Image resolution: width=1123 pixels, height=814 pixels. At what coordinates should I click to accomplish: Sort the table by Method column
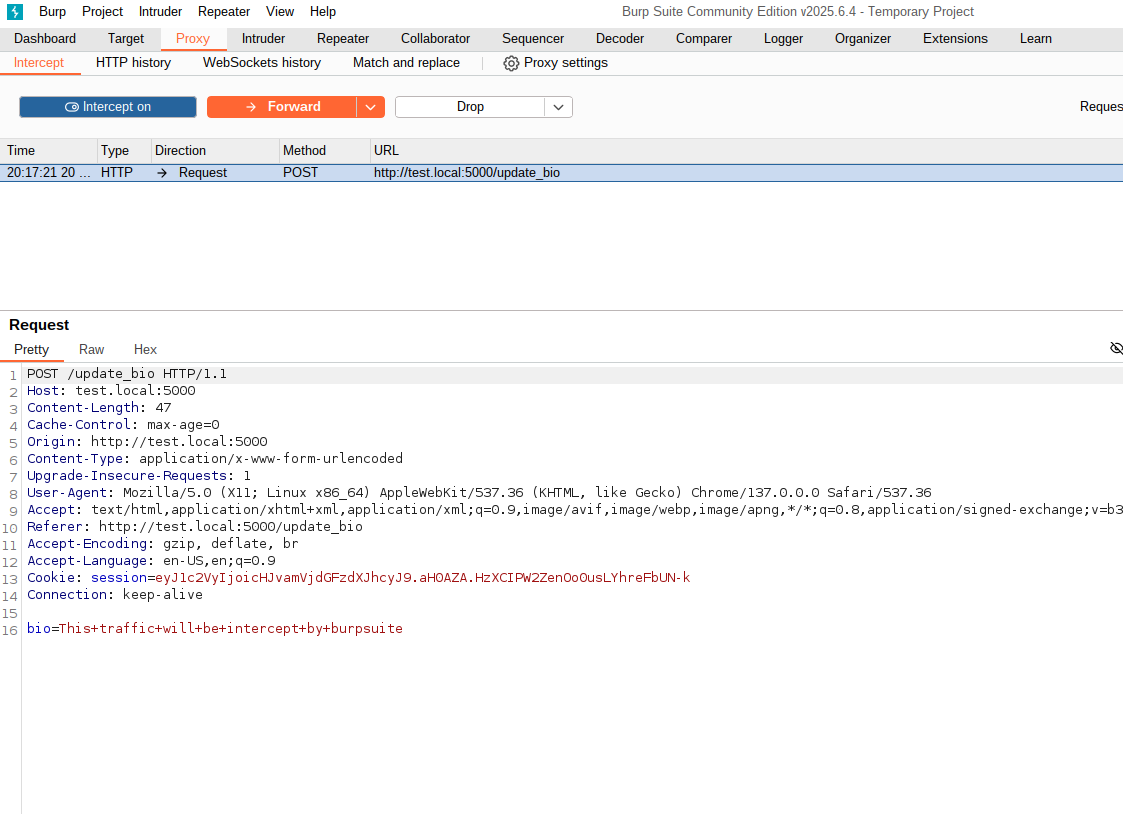[x=325, y=150]
